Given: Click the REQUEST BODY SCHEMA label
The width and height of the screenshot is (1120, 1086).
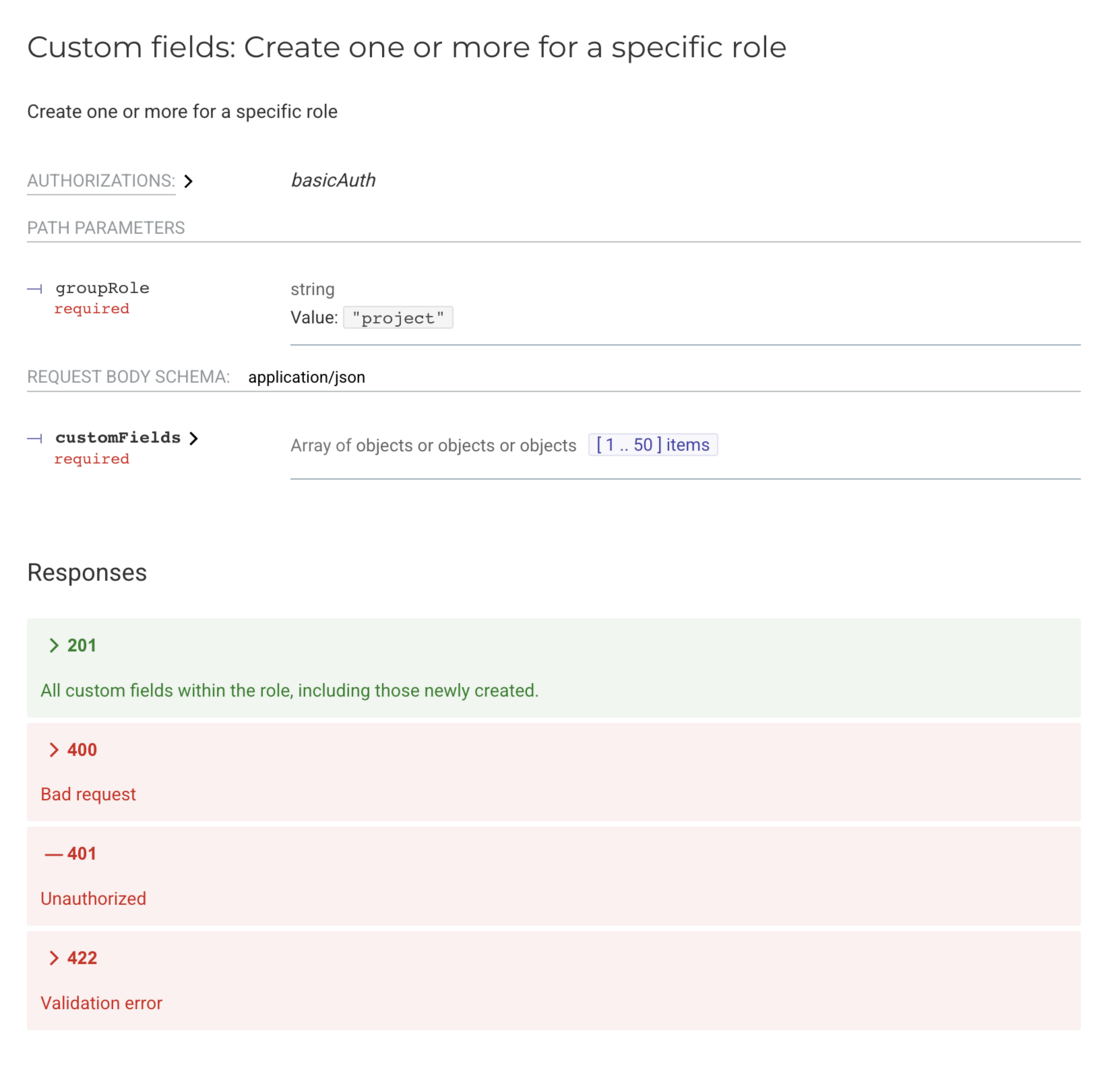Looking at the screenshot, I should 129,377.
